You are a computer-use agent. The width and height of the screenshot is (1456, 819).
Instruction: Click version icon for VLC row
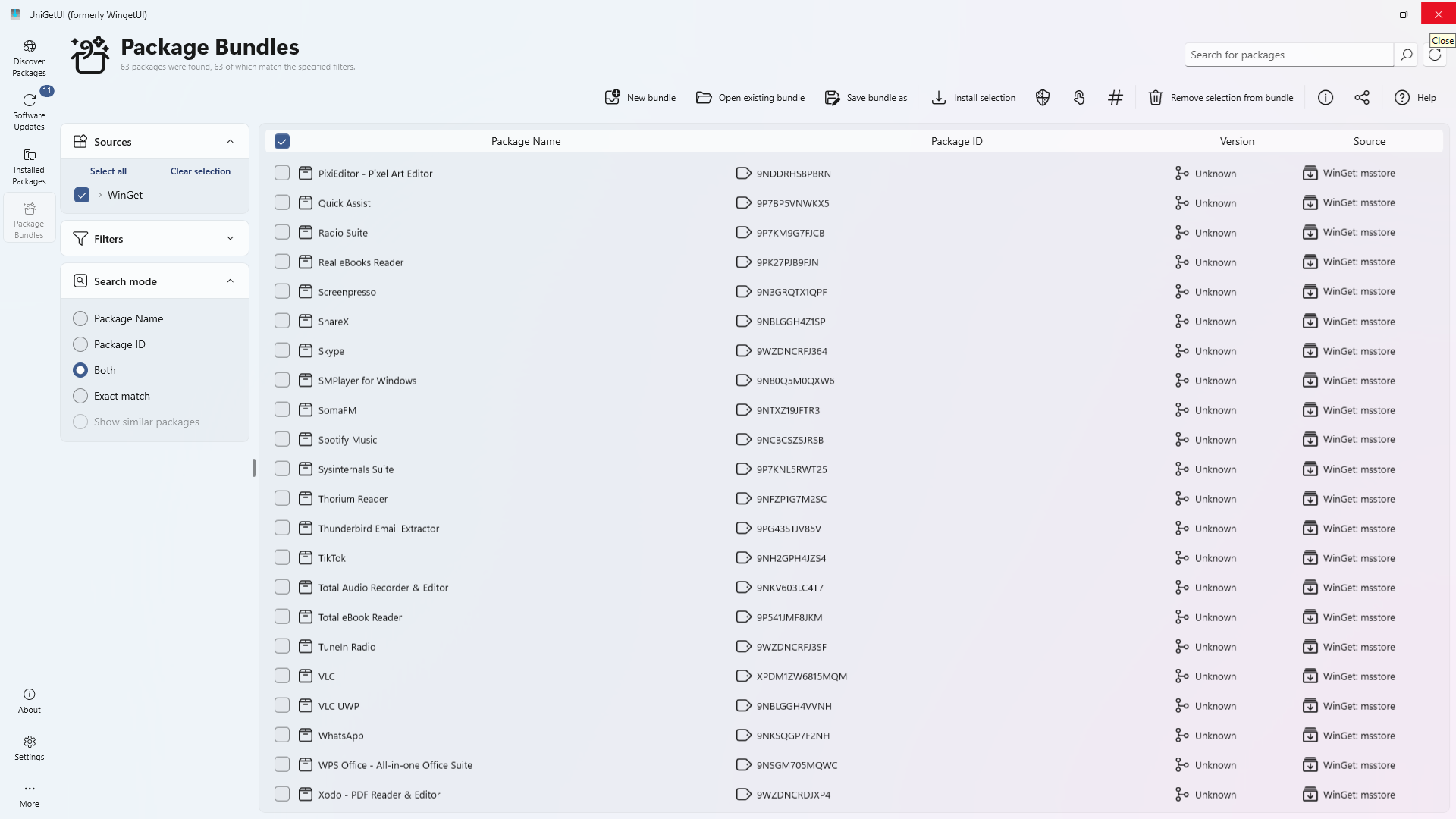coord(1181,676)
